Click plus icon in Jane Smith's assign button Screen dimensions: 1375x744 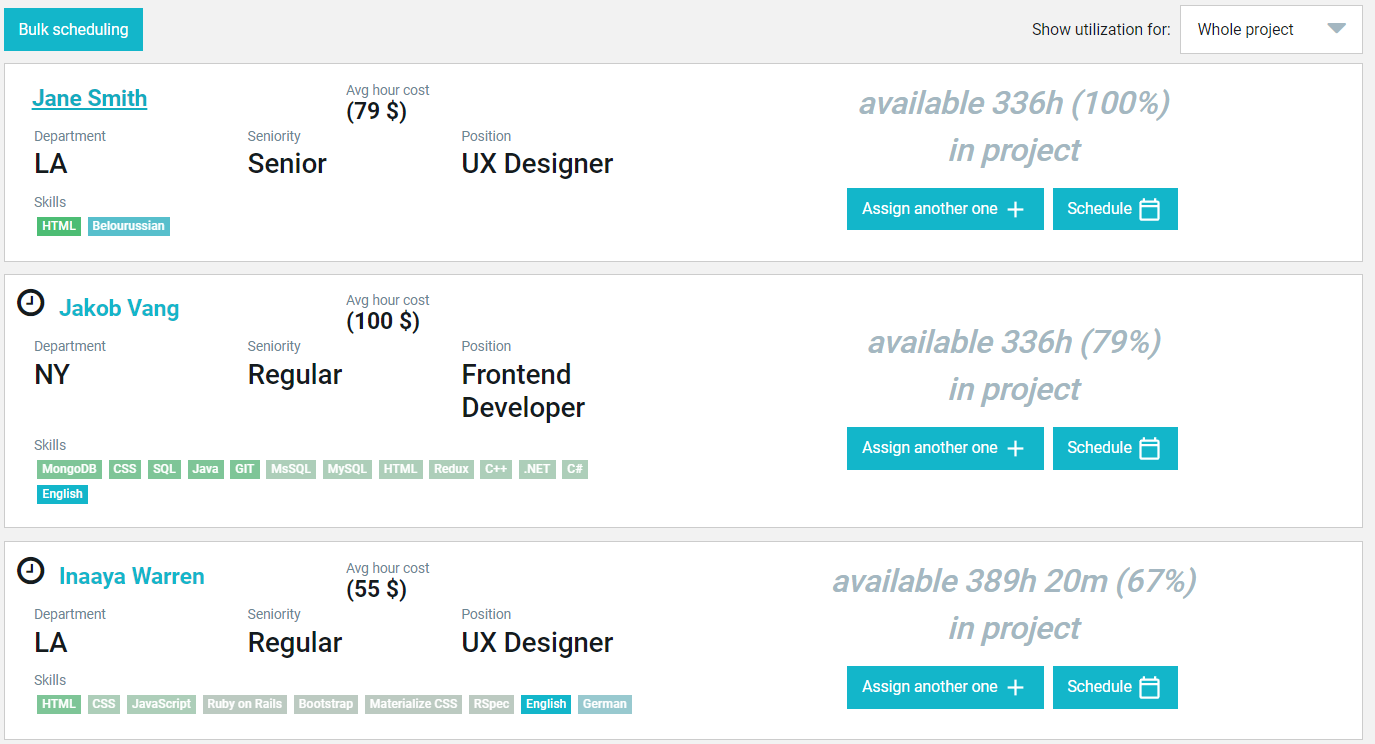tap(1015, 210)
